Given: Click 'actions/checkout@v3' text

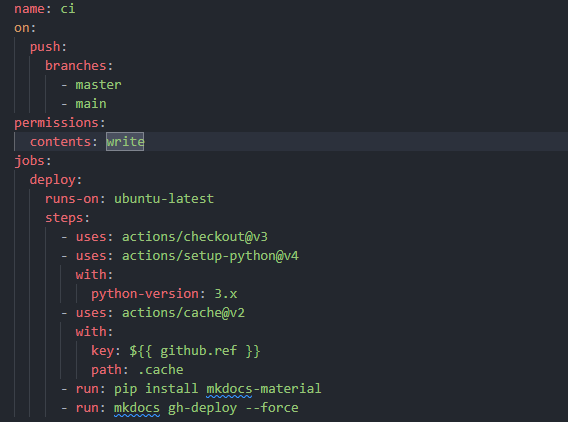Looking at the screenshot, I should 195,237.
